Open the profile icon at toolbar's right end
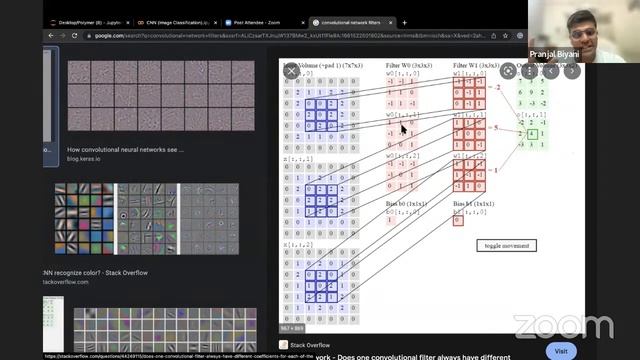 point(520,36)
